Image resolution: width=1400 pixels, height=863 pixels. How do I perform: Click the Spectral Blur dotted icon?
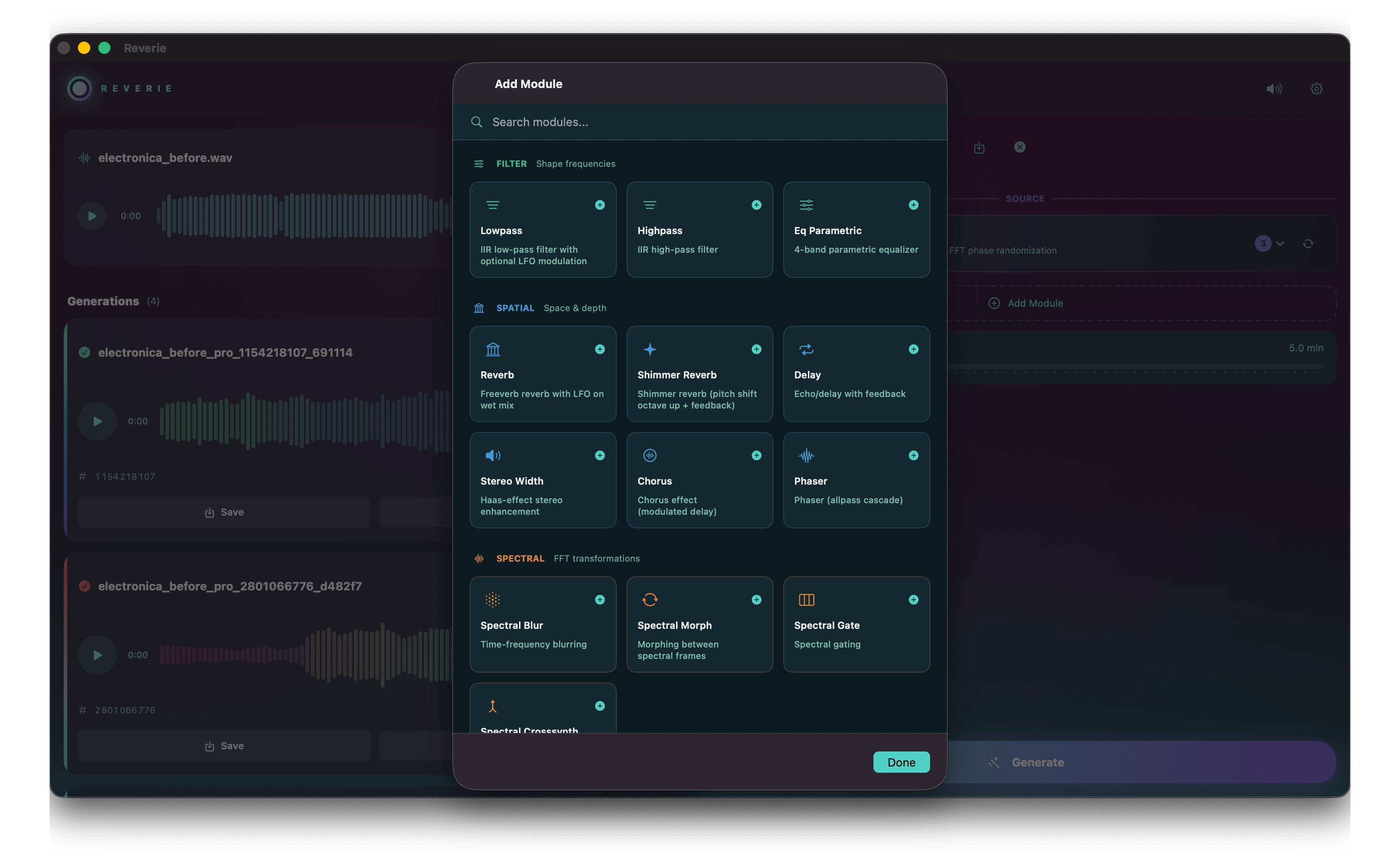click(x=493, y=600)
